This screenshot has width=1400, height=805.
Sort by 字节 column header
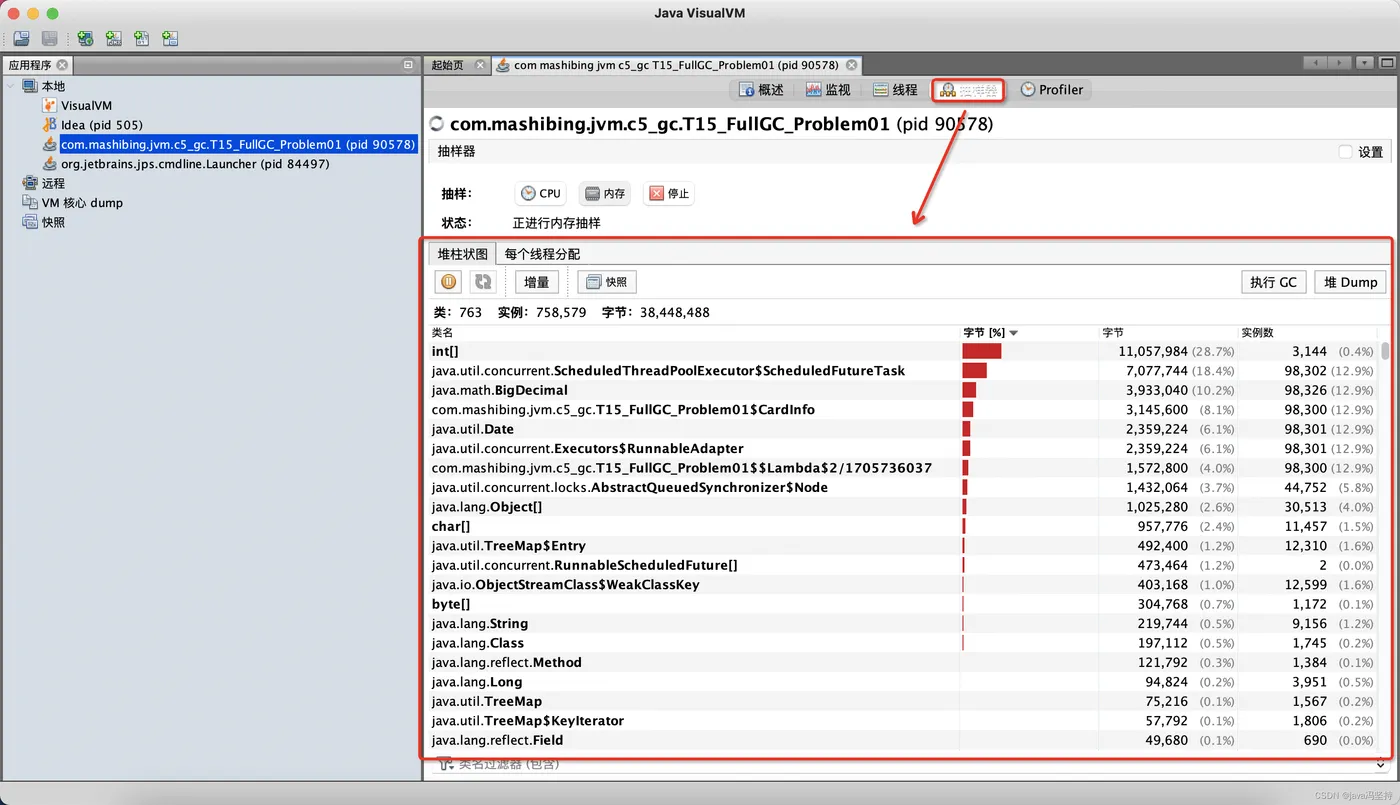click(1168, 332)
